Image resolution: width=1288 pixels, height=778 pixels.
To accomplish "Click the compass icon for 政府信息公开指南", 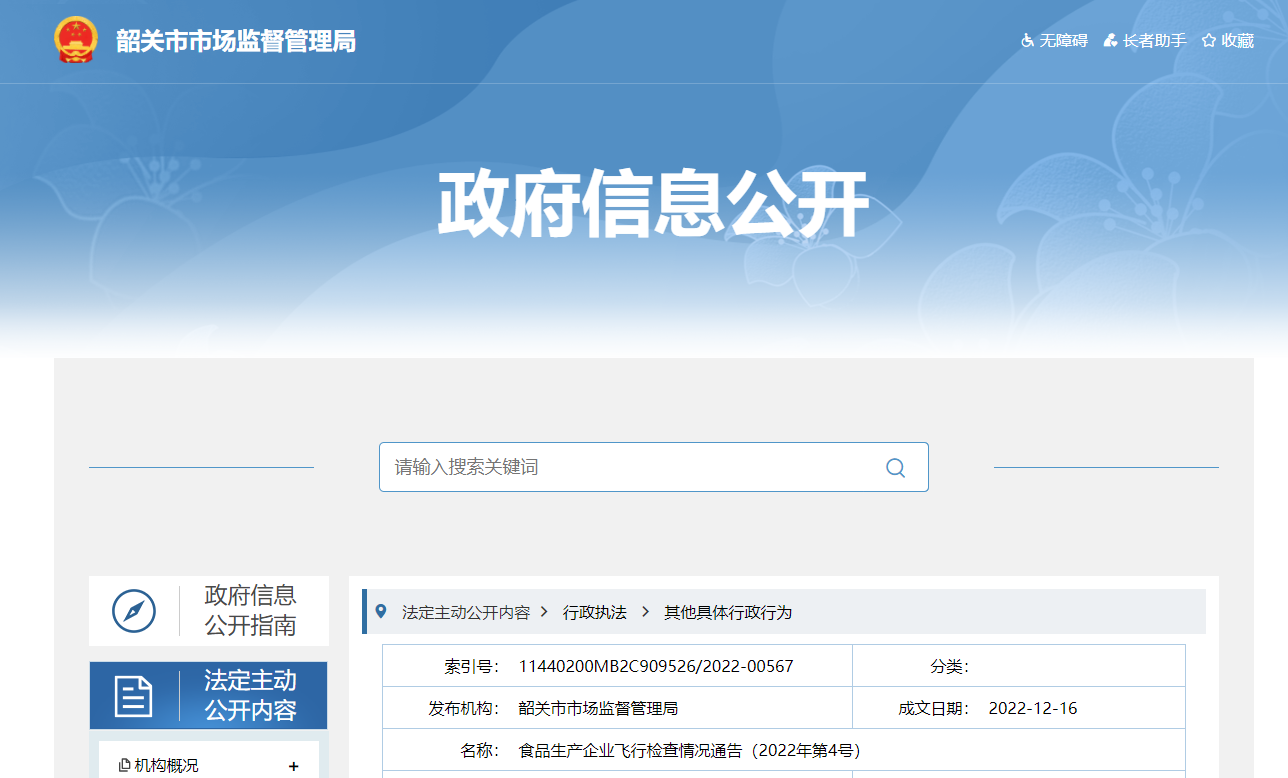I will click(134, 611).
